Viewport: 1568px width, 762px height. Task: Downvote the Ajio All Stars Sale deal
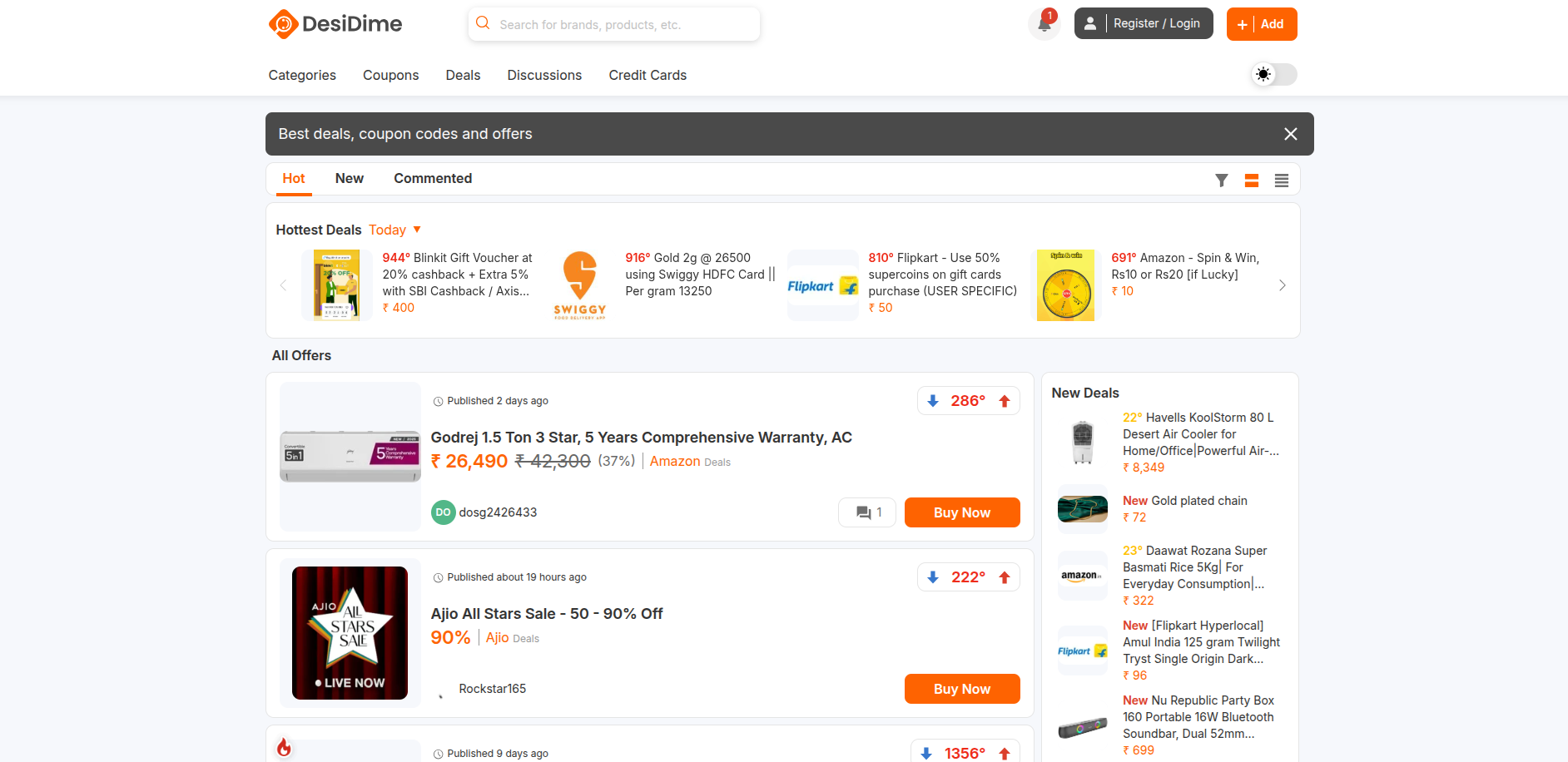(933, 577)
